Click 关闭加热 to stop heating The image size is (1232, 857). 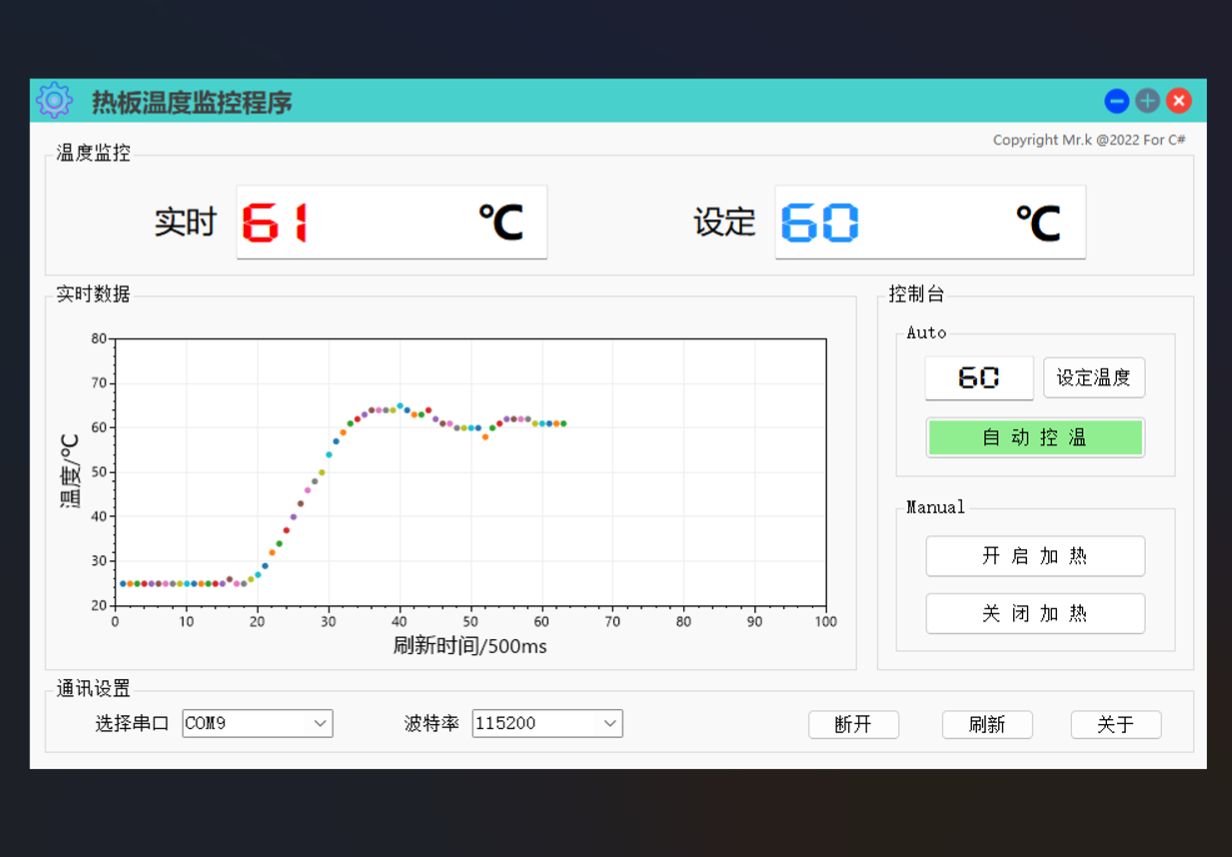pyautogui.click(x=1035, y=614)
